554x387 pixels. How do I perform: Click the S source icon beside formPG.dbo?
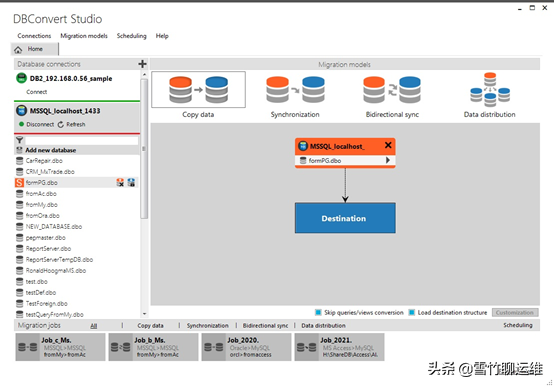click(19, 182)
